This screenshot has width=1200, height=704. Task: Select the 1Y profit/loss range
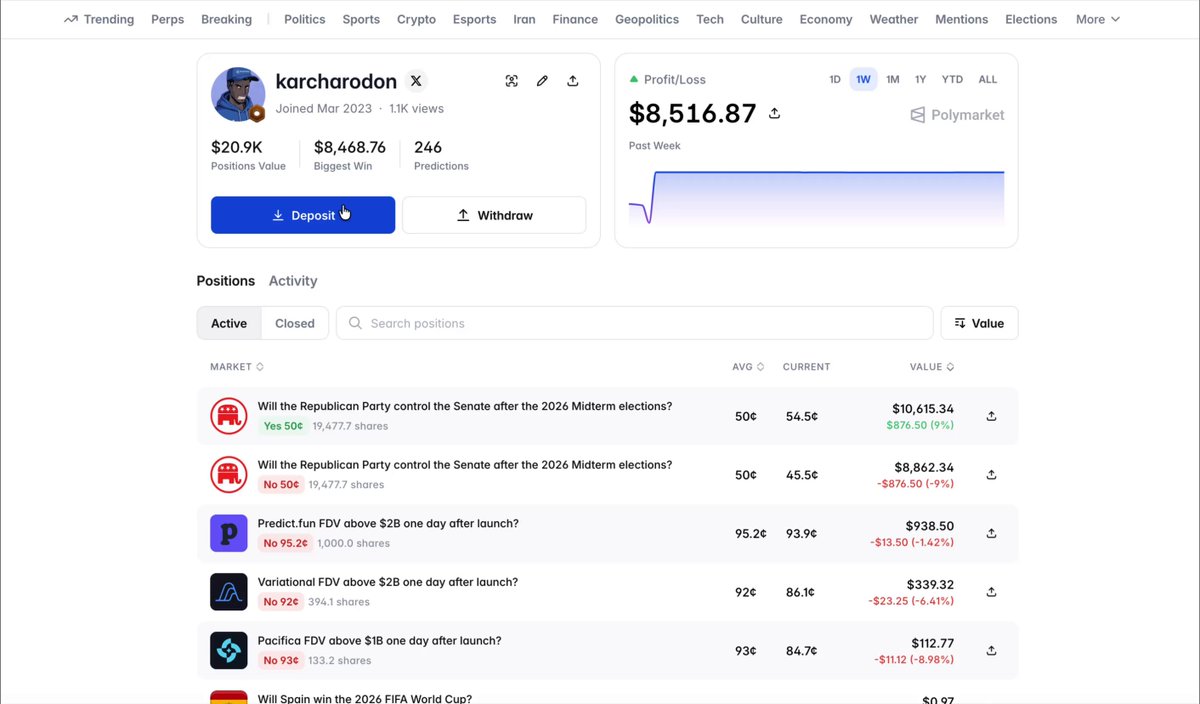coord(921,79)
